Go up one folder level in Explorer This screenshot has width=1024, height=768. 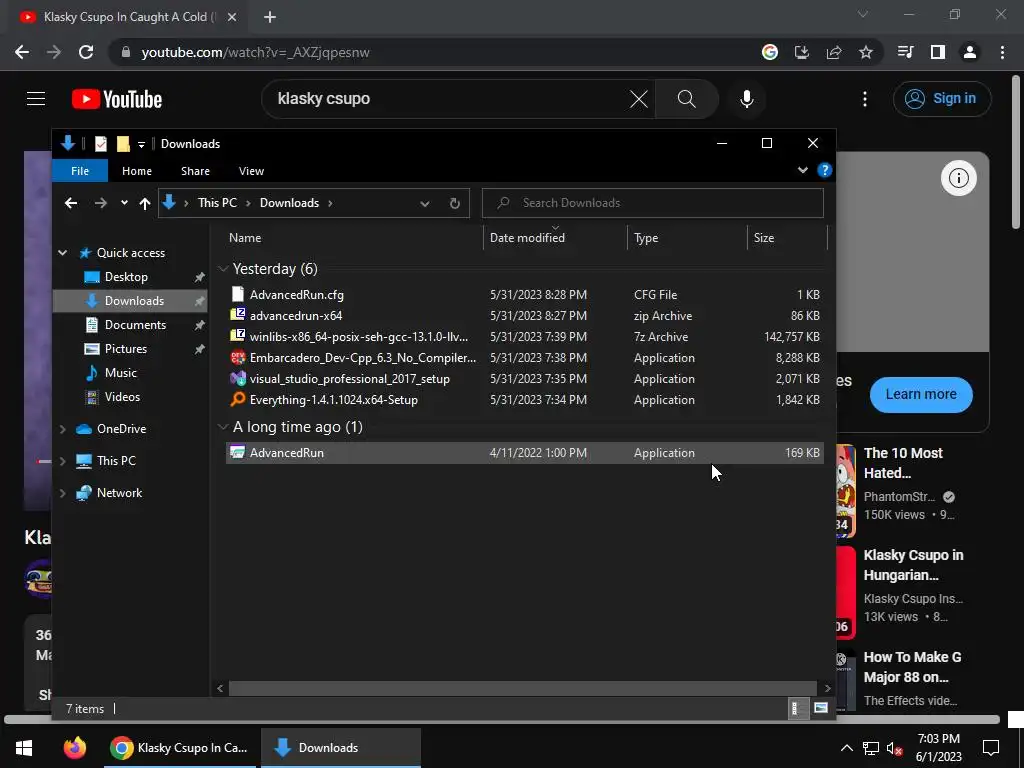click(x=144, y=203)
